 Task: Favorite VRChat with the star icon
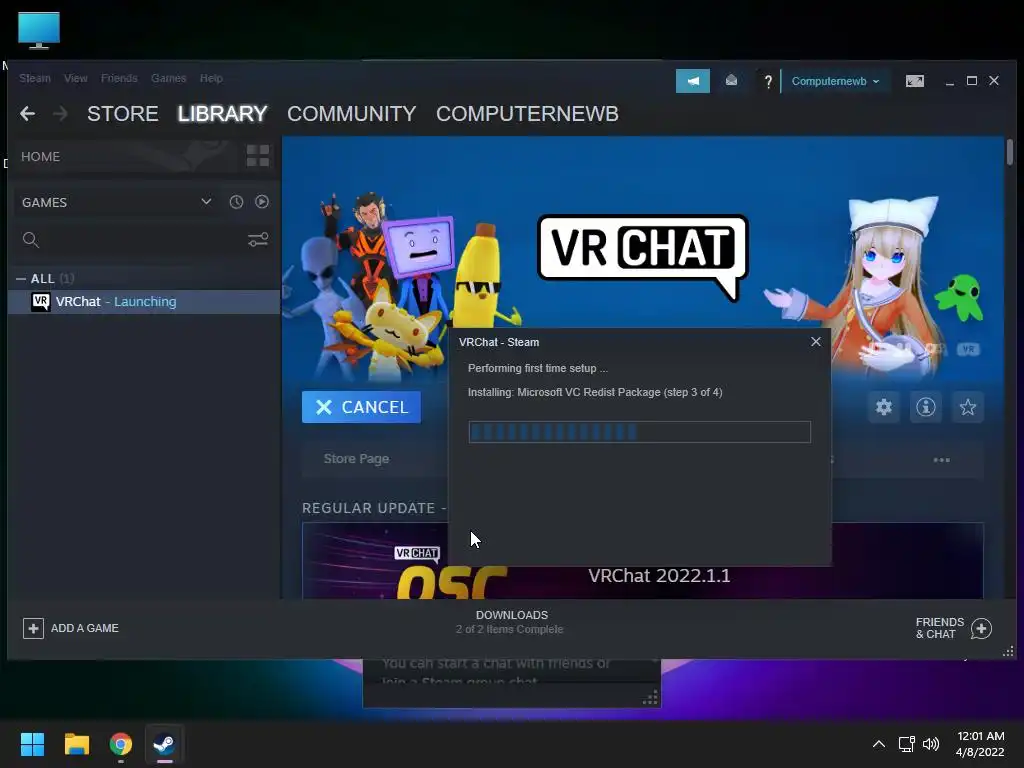tap(967, 407)
